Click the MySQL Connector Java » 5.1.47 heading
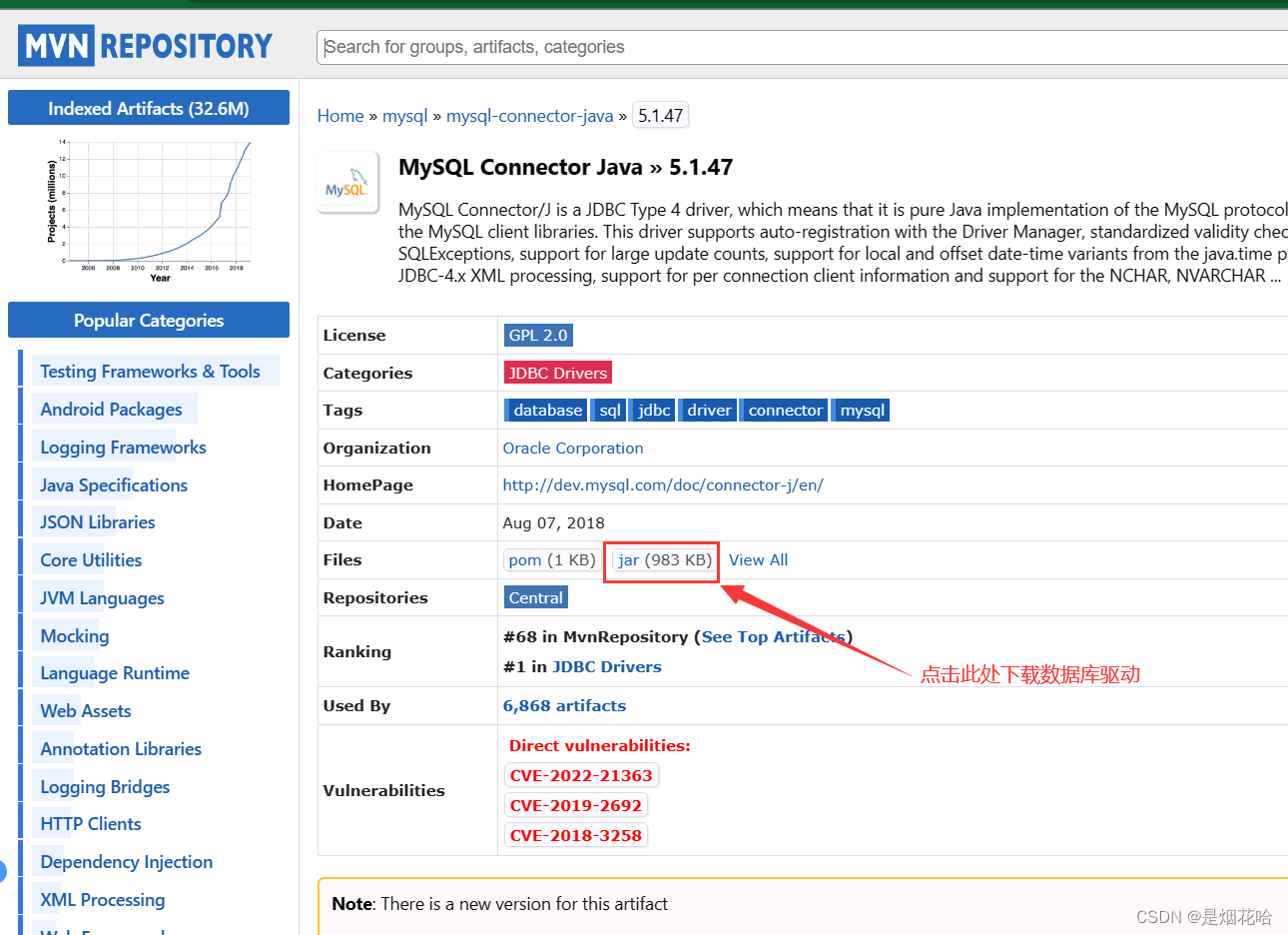The height and width of the screenshot is (935, 1288). coord(565,167)
